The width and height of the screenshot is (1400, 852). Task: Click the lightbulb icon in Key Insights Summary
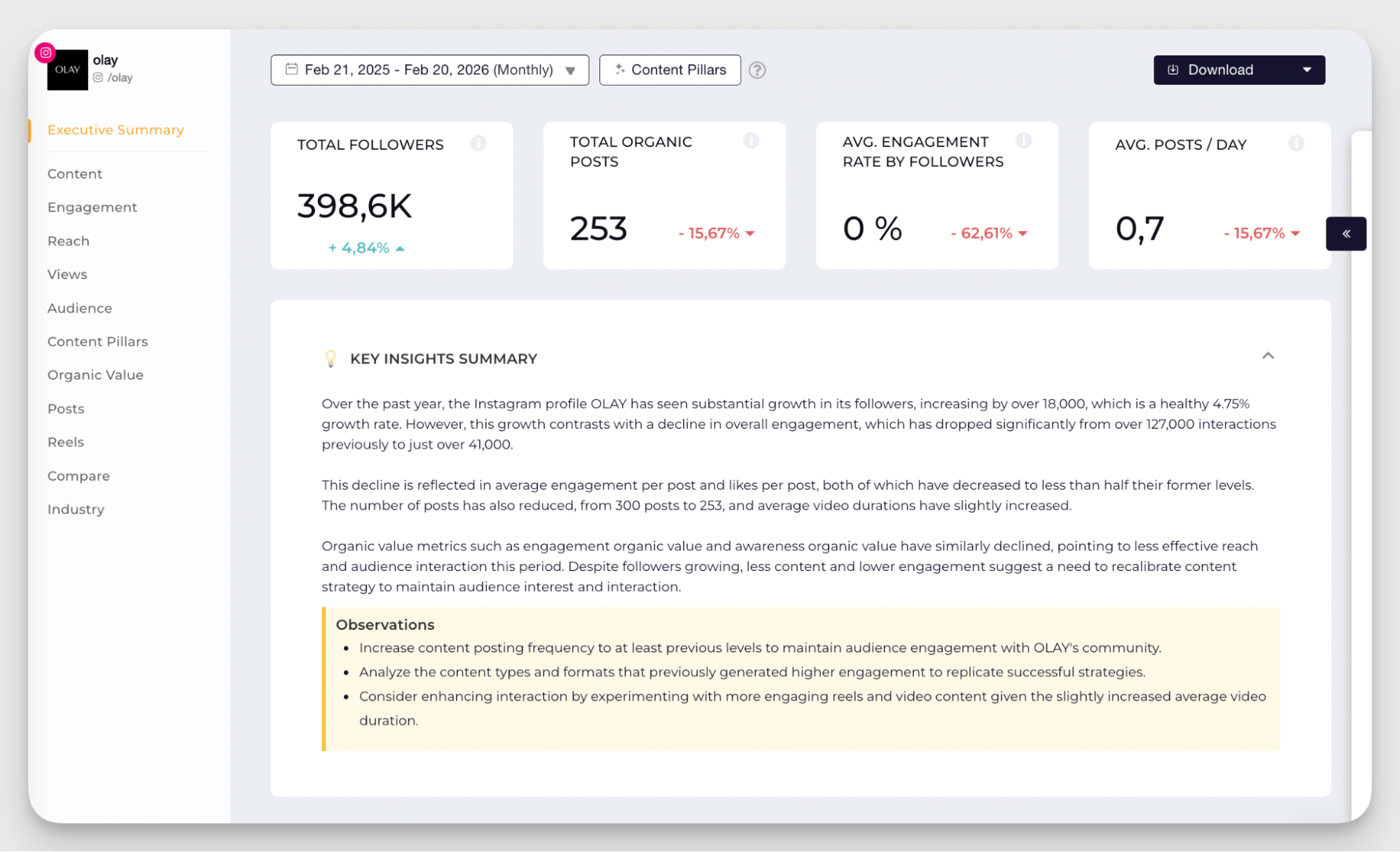click(x=331, y=358)
